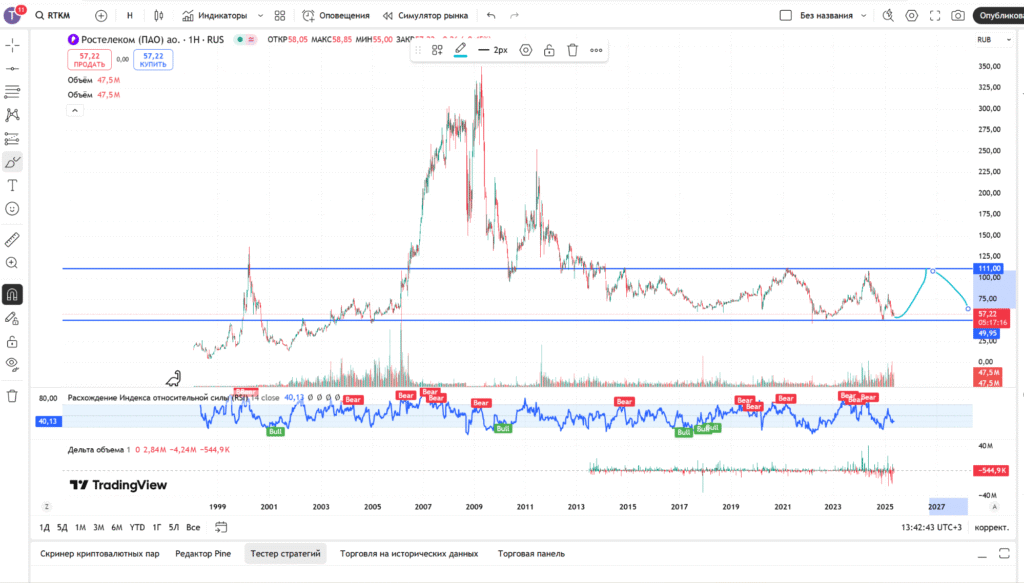1024x583 pixels.
Task: Add a symbol to compare with plus icon
Action: [x=101, y=15]
